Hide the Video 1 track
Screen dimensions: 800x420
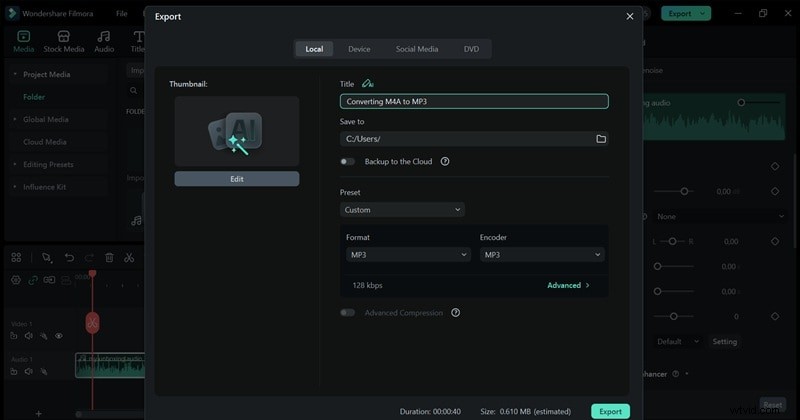pyautogui.click(x=59, y=336)
